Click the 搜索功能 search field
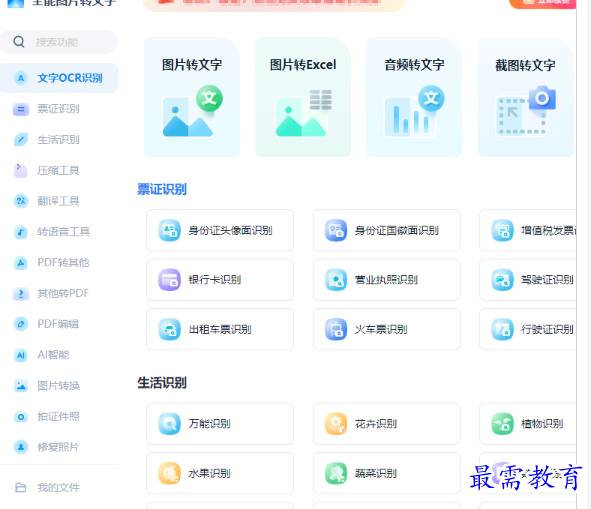Viewport: 591px width, 509px height. [x=59, y=42]
